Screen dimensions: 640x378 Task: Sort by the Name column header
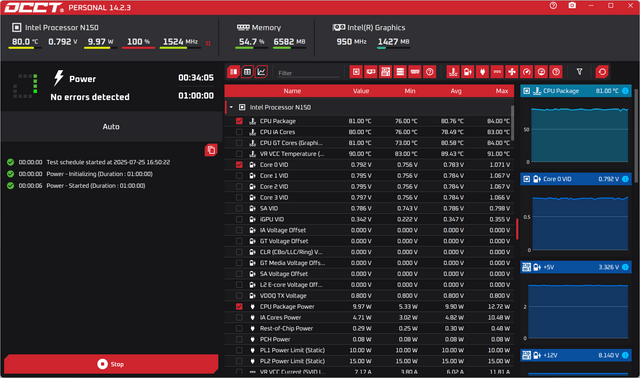pyautogui.click(x=292, y=91)
